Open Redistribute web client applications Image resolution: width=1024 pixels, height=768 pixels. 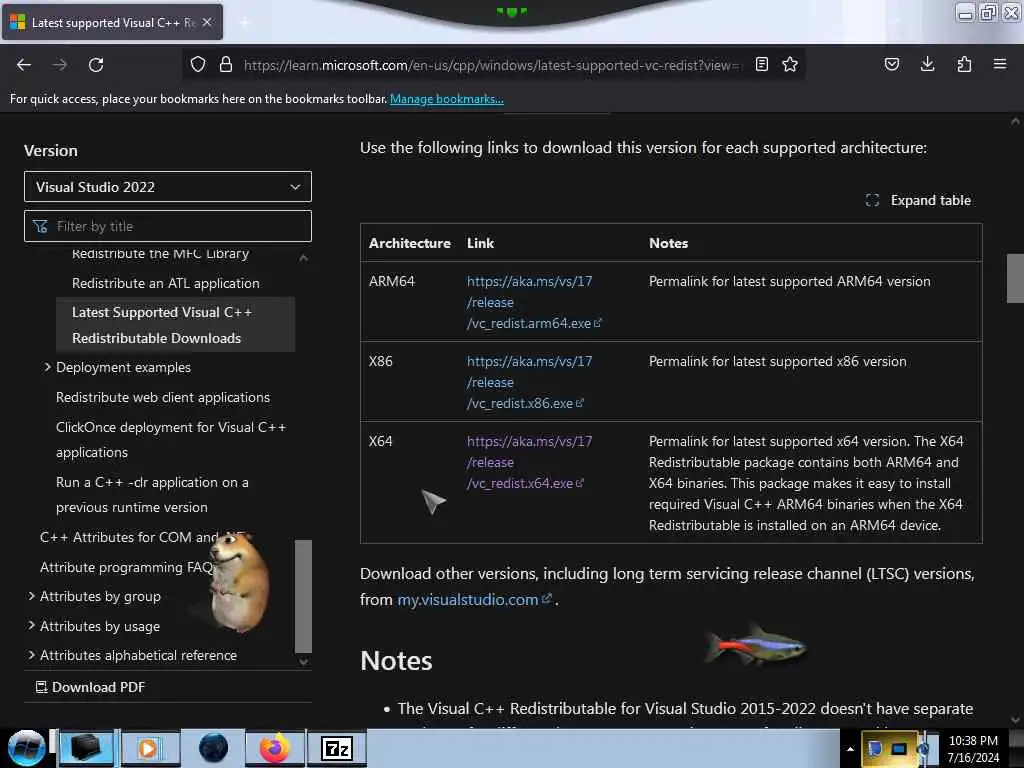[x=163, y=397]
